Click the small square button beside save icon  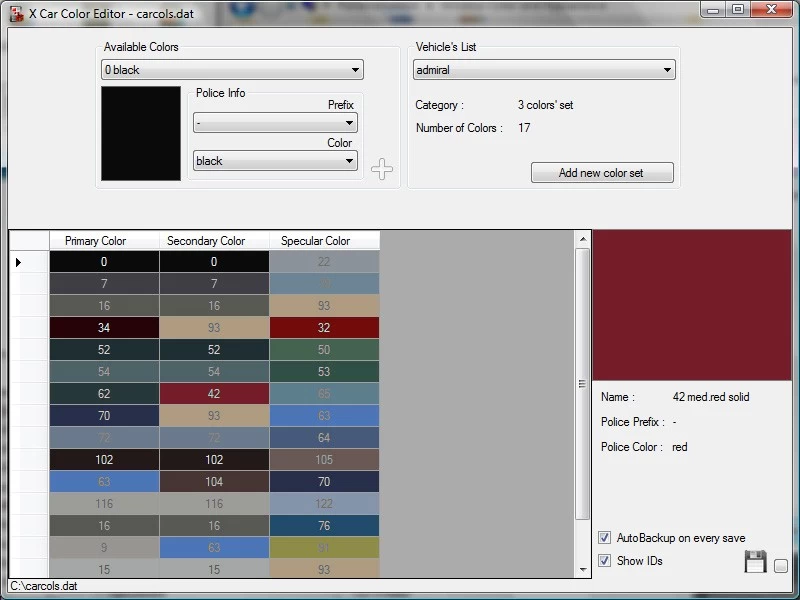780,566
